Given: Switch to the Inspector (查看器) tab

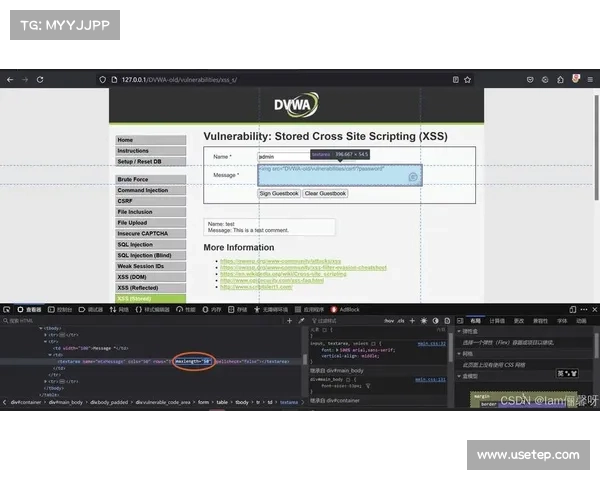Looking at the screenshot, I should (x=29, y=309).
